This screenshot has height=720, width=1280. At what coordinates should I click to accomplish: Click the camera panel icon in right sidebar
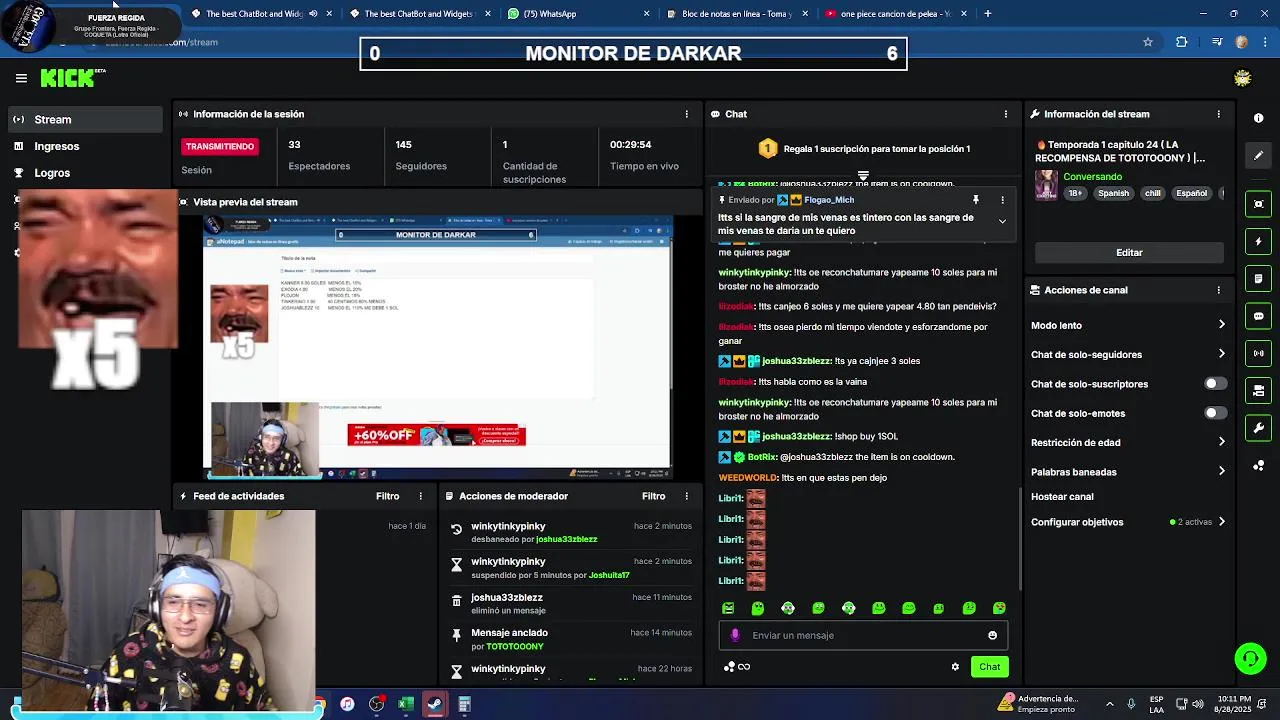1258,391
